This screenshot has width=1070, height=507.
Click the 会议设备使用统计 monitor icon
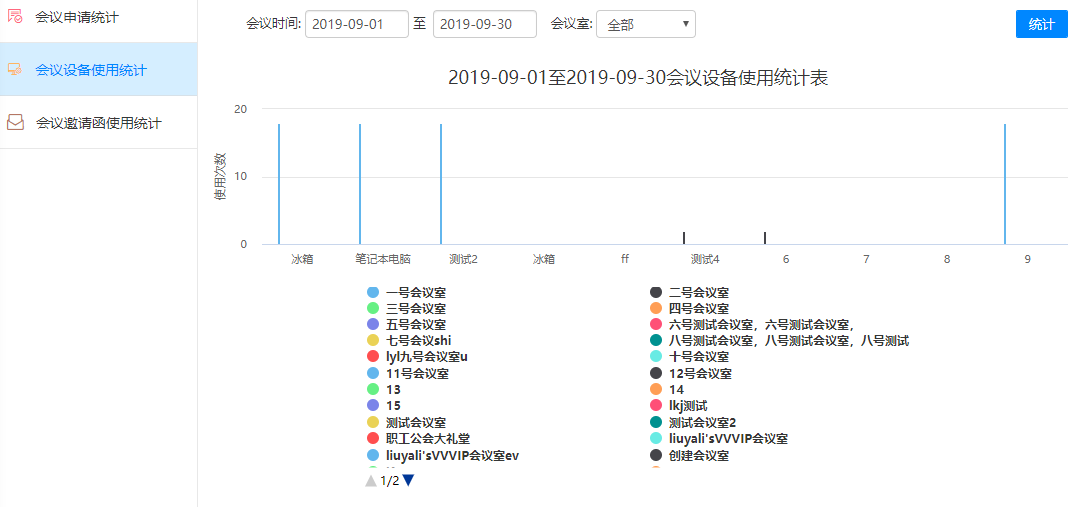15,70
